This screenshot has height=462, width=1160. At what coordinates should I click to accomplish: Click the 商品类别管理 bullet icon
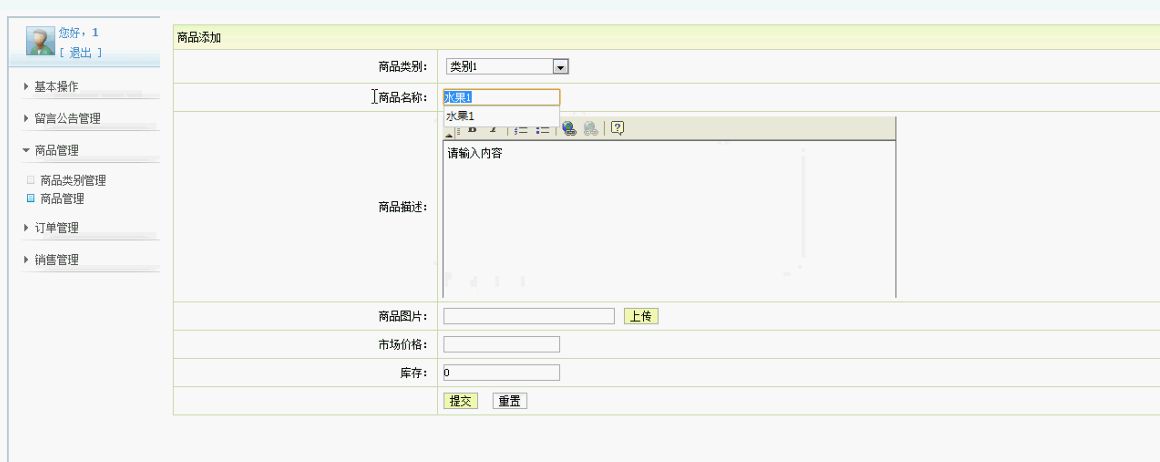[30, 180]
